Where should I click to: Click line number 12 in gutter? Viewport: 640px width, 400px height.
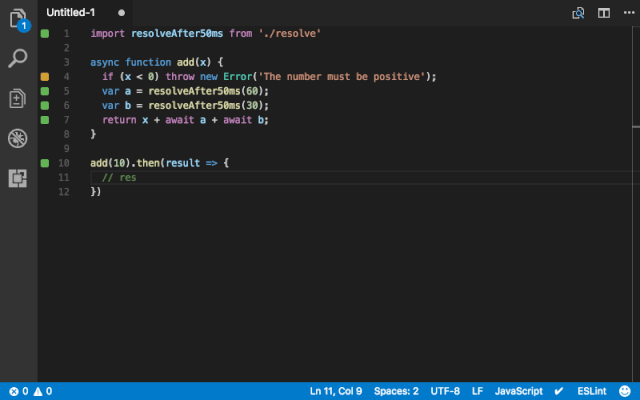pyautogui.click(x=64, y=192)
